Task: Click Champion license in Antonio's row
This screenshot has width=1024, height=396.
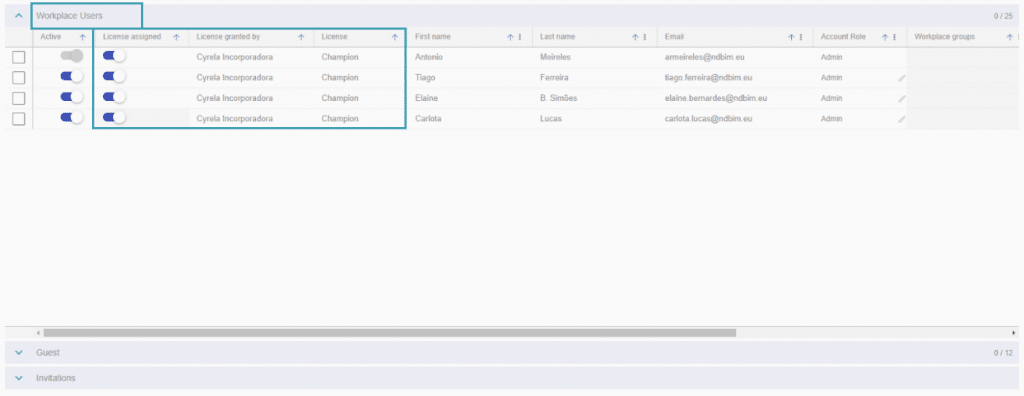Action: coord(340,58)
